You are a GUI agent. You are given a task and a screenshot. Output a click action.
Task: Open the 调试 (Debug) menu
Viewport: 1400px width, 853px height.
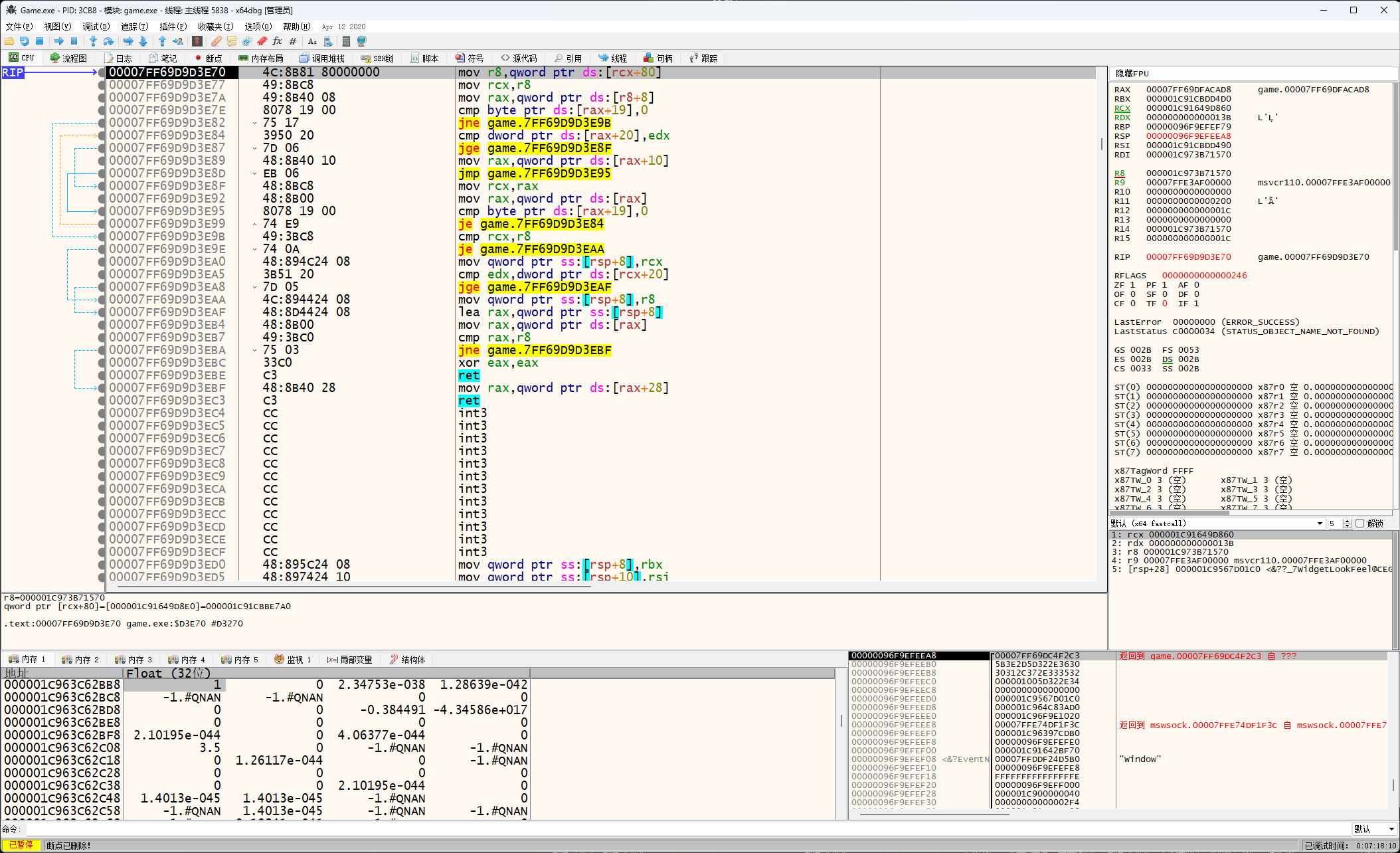(x=96, y=27)
